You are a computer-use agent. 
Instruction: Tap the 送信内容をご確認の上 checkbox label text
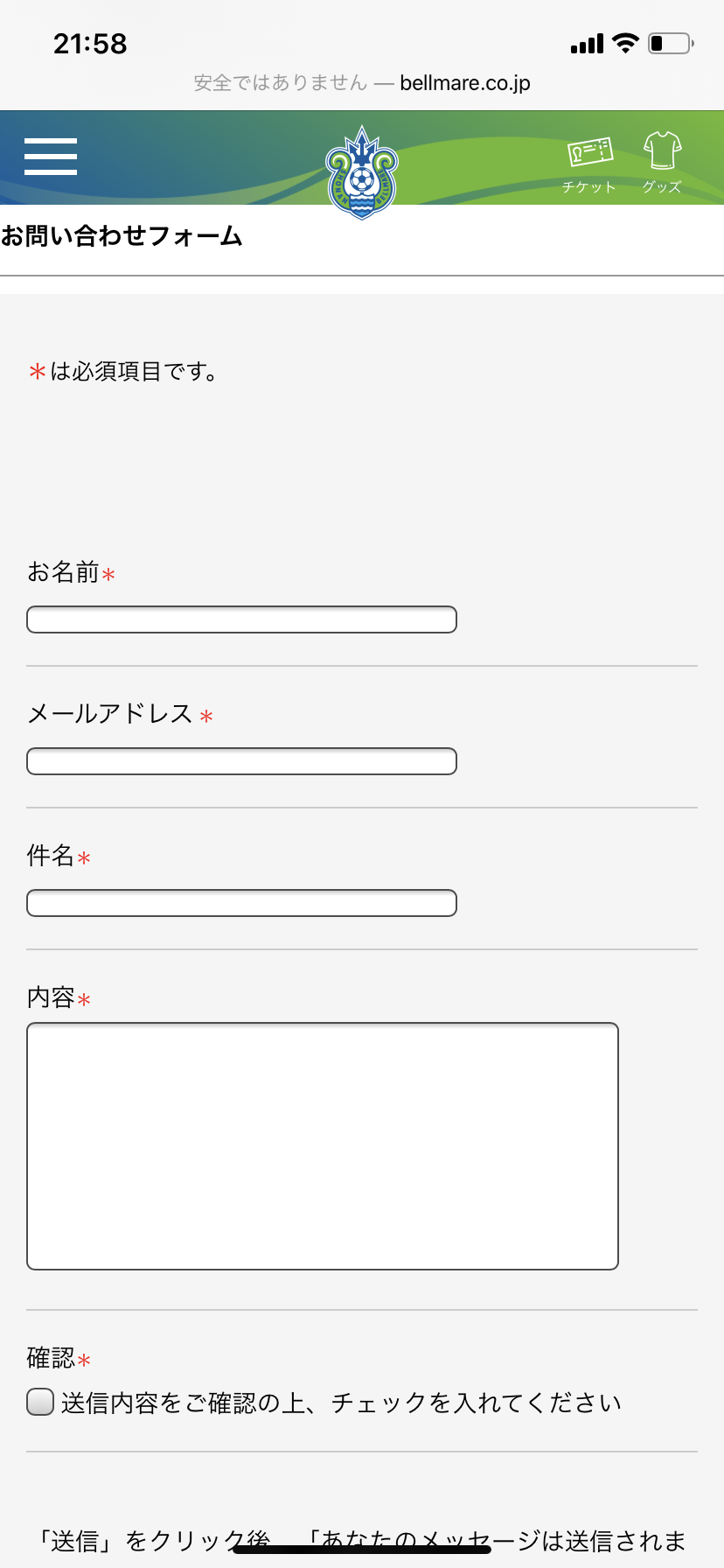coord(341,1403)
